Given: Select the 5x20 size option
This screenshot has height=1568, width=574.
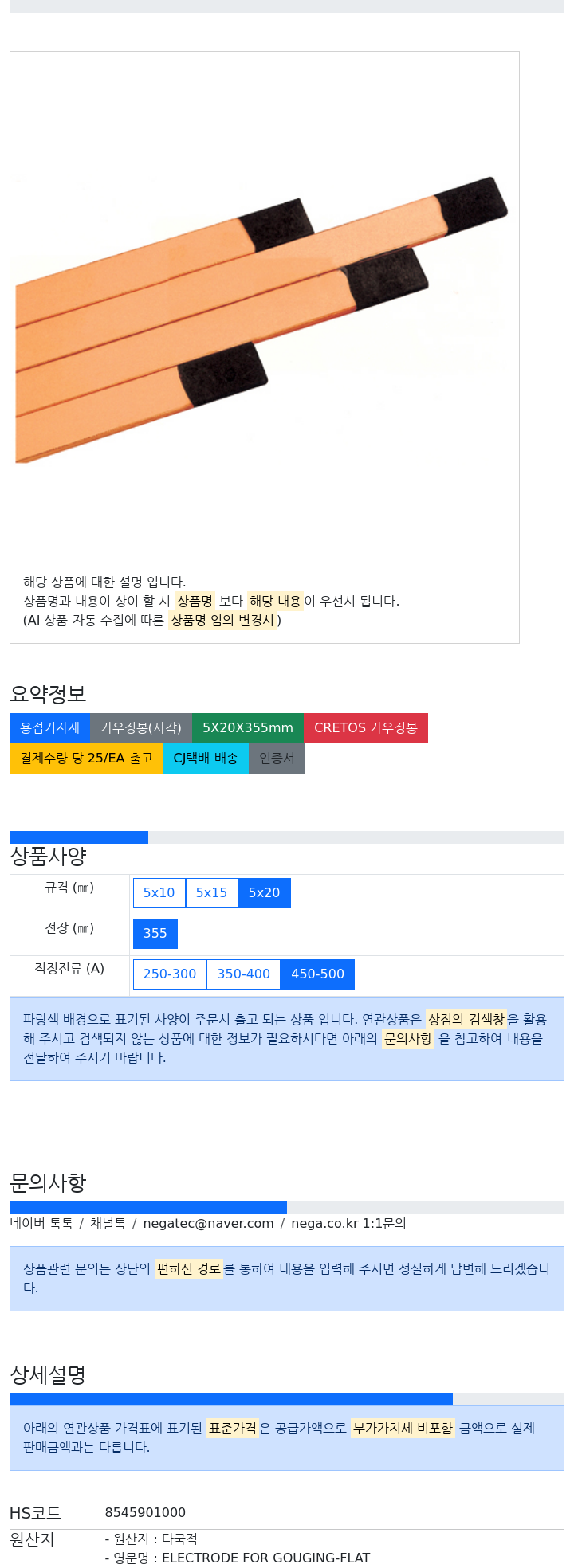Looking at the screenshot, I should [x=264, y=893].
